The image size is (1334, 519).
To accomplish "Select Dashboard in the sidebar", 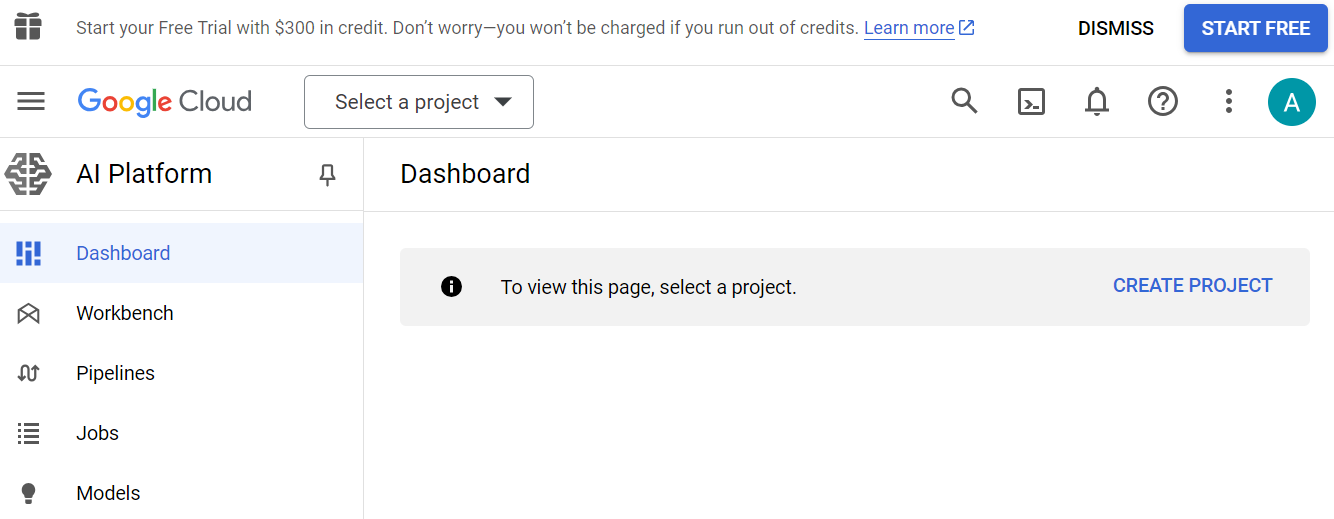I will [x=123, y=253].
